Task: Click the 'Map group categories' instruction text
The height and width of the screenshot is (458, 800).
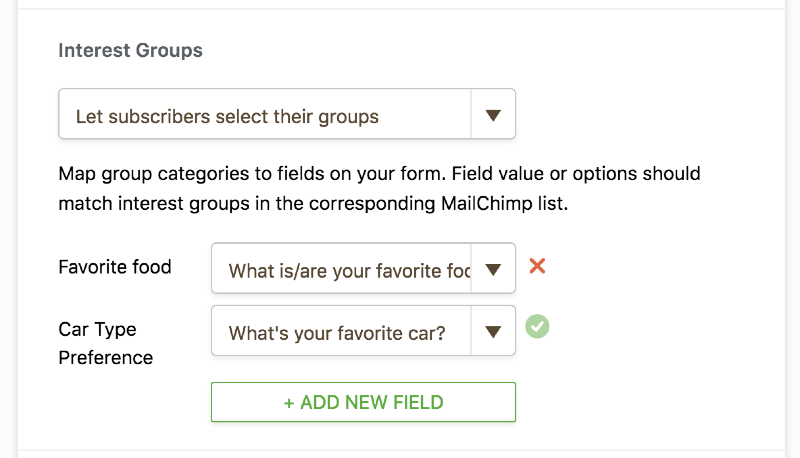Action: [x=380, y=189]
